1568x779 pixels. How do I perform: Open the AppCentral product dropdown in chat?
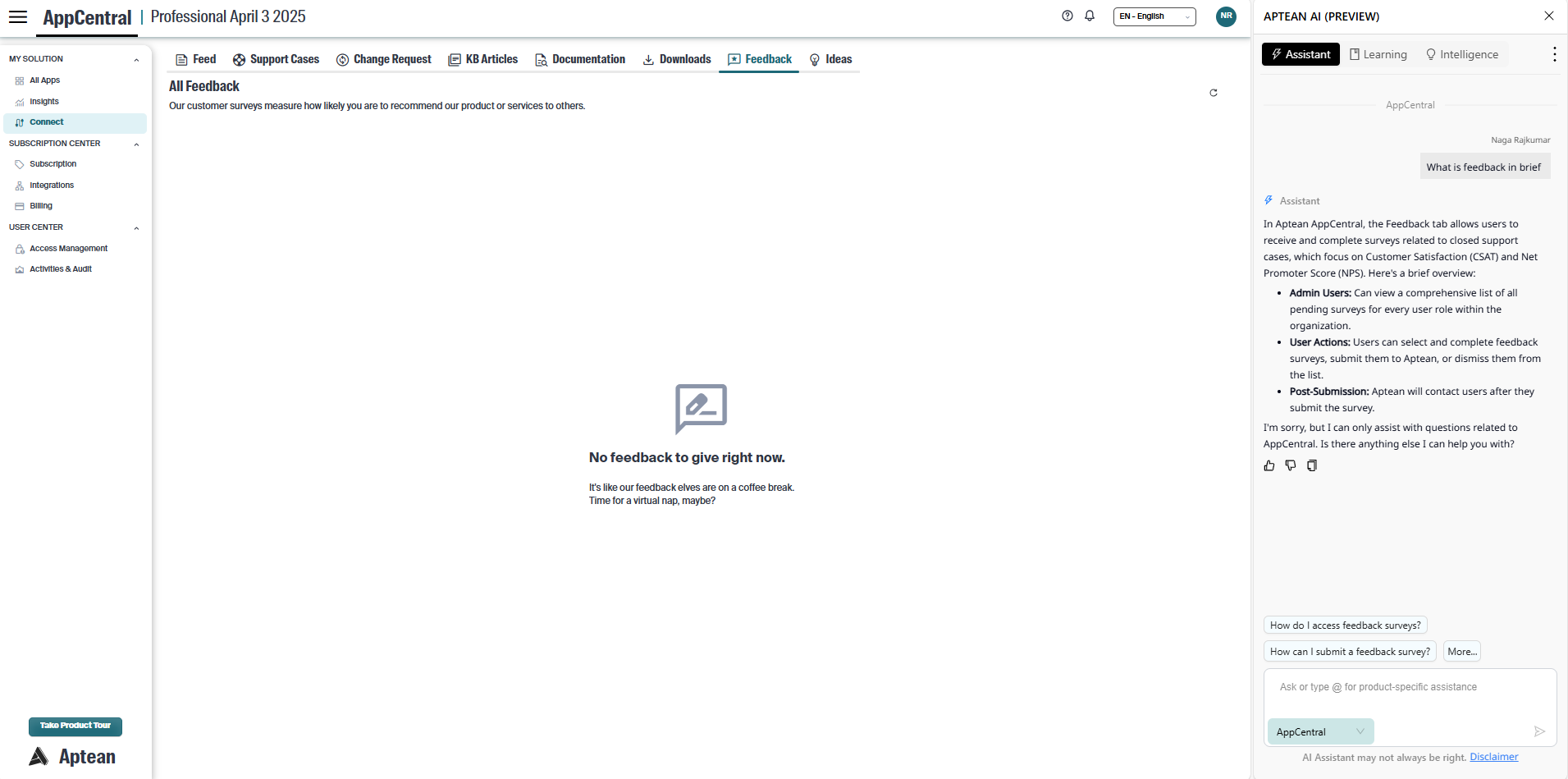pos(1320,731)
